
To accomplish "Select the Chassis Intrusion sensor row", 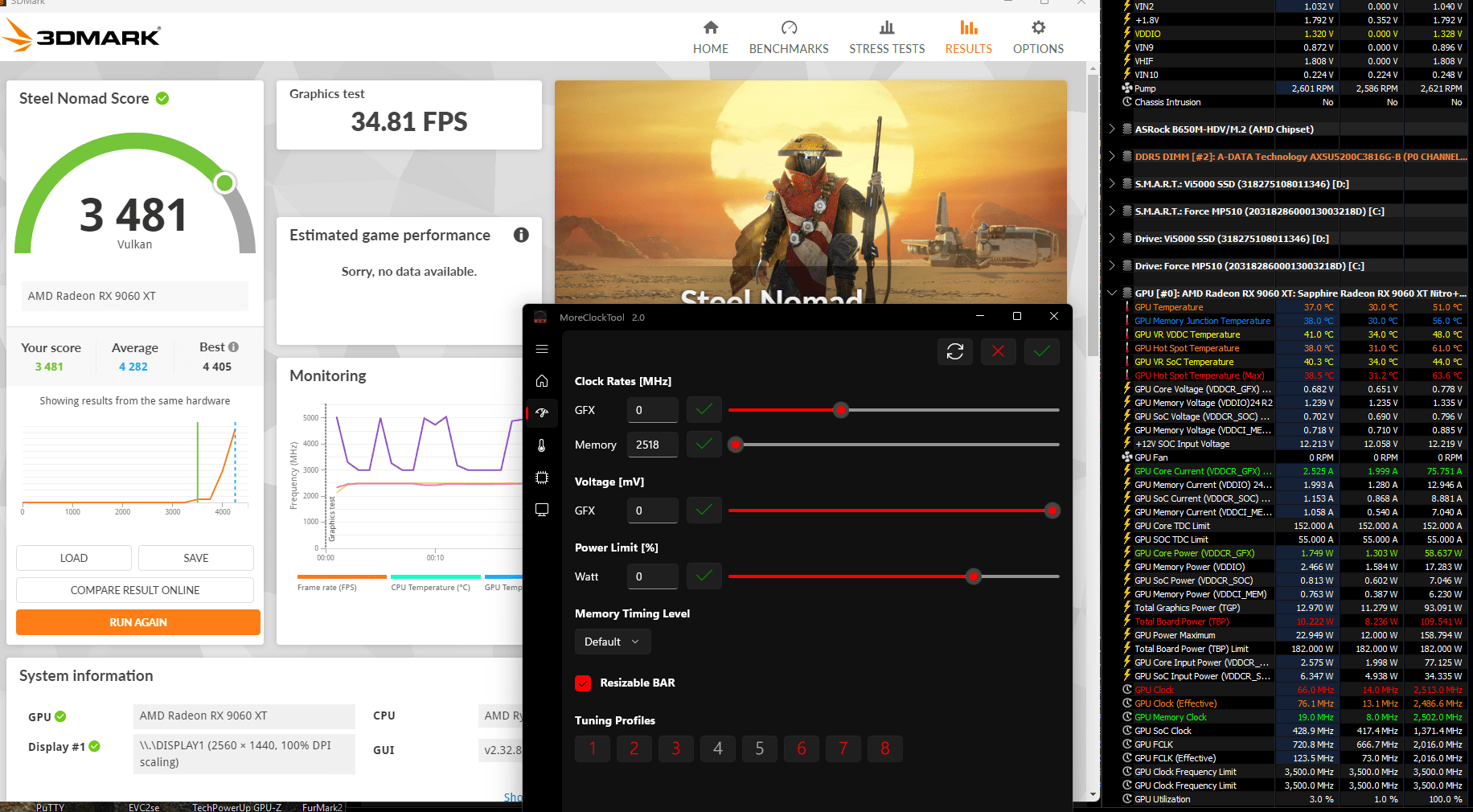I will point(1294,102).
